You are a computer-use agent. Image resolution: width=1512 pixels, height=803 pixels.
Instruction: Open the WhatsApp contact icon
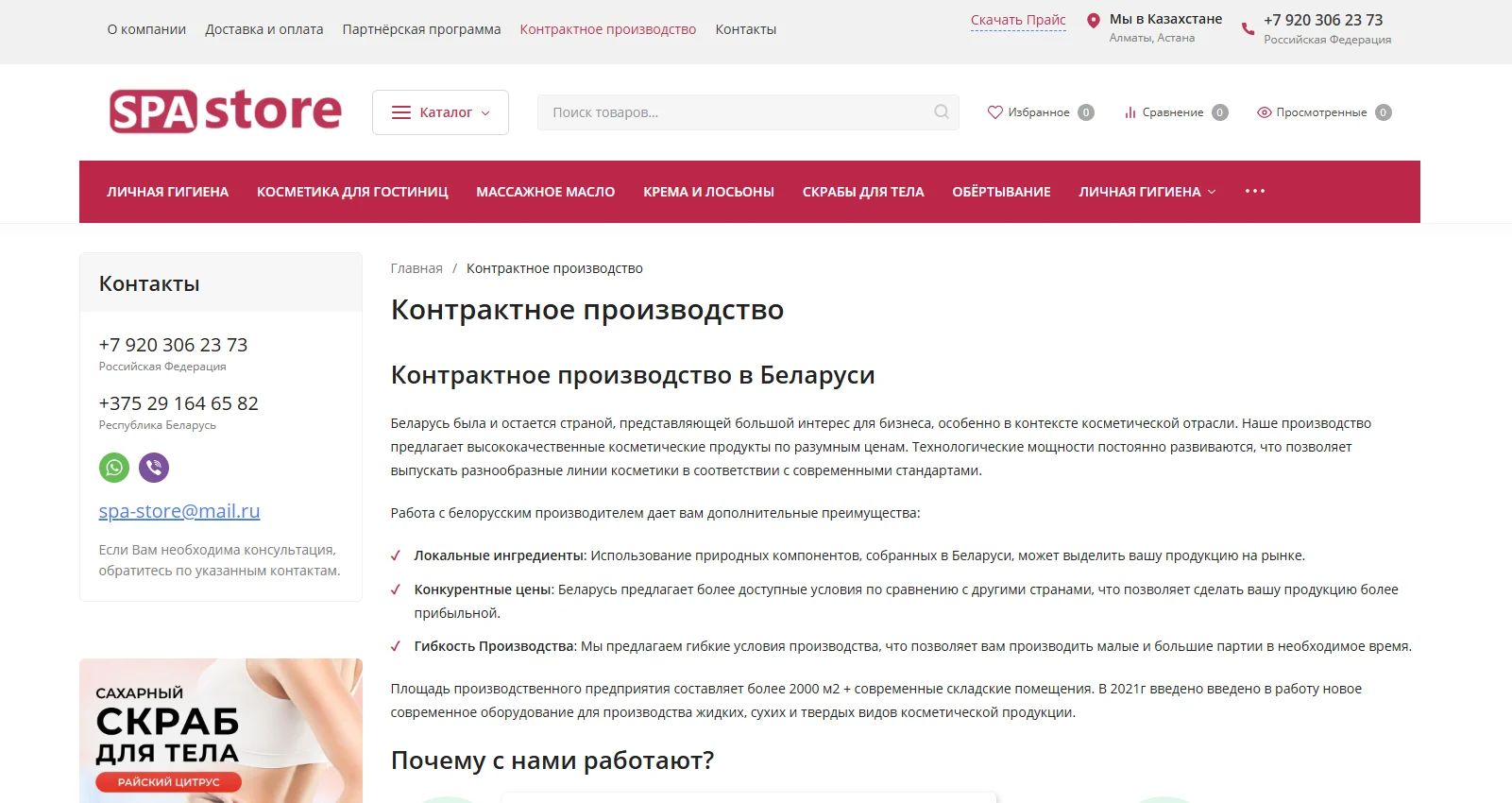coord(114,468)
